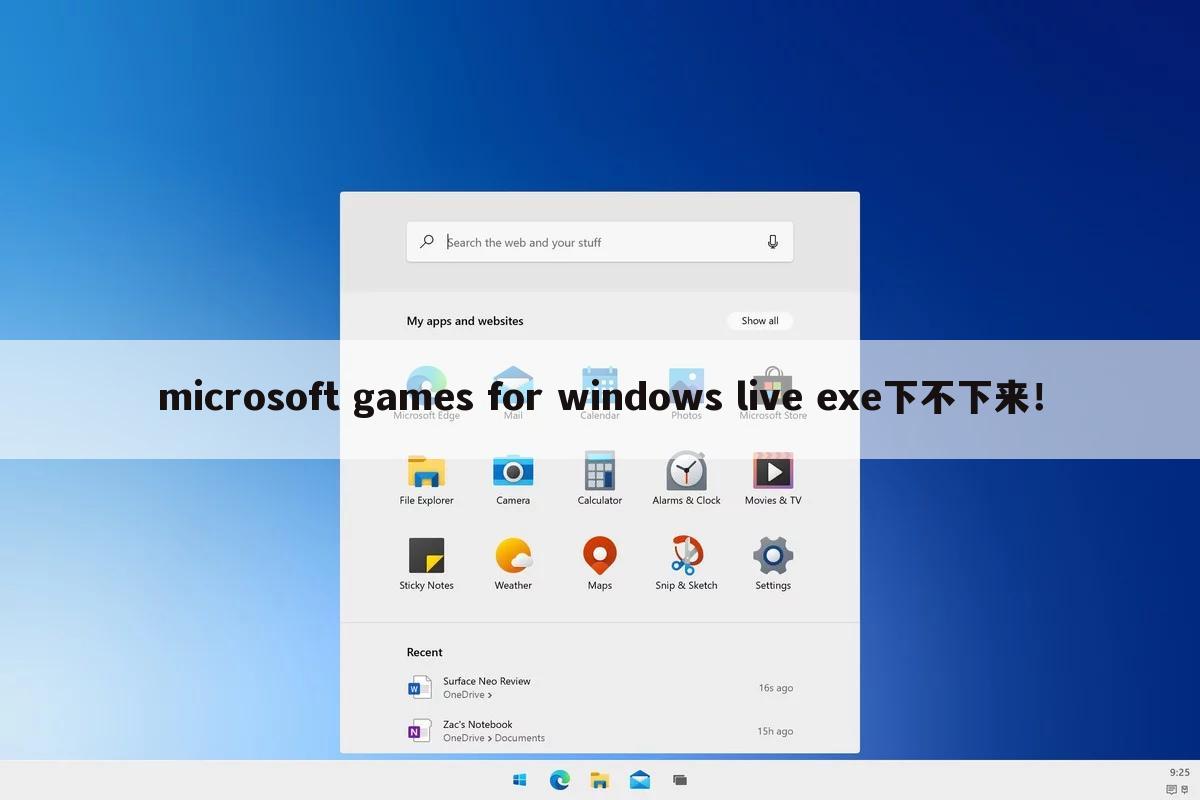Open File Explorer from the taskbar

[600, 780]
